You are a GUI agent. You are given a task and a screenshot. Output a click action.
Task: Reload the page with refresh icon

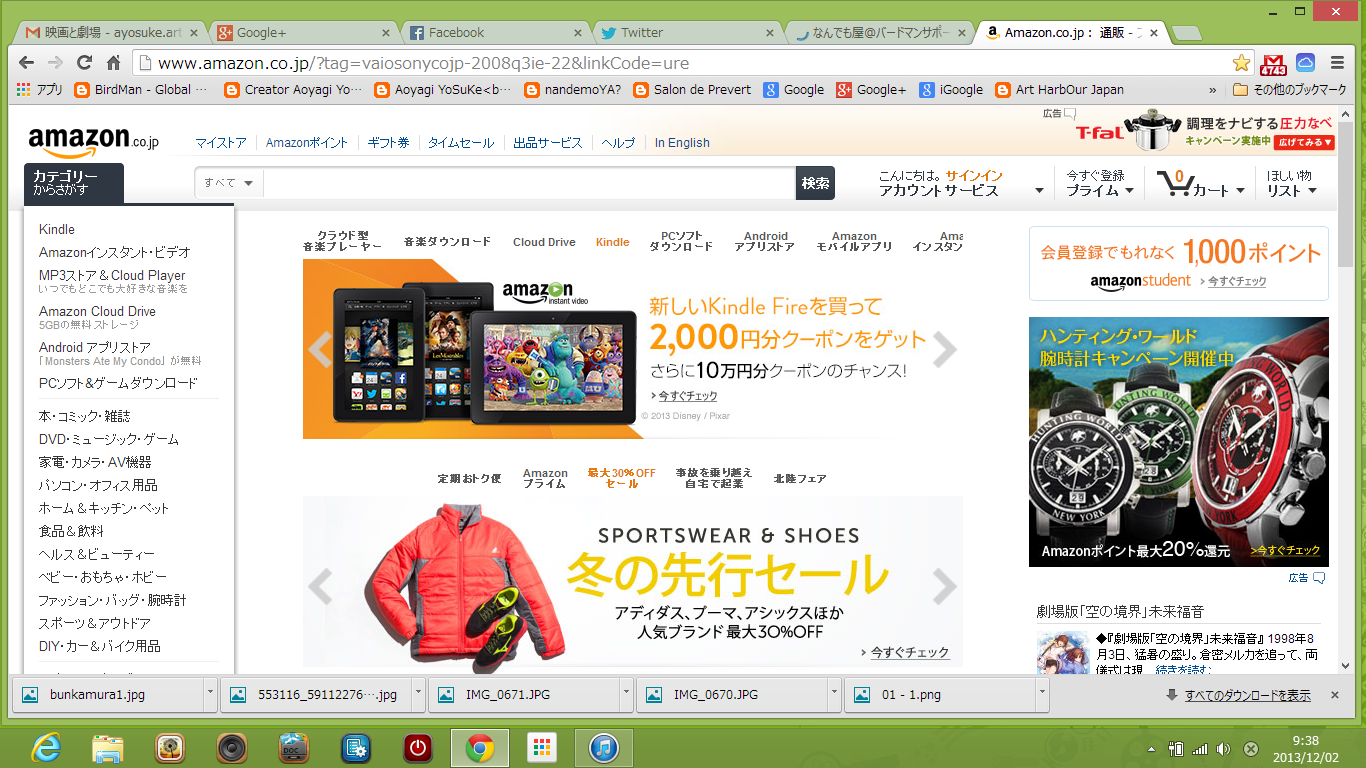click(x=85, y=62)
